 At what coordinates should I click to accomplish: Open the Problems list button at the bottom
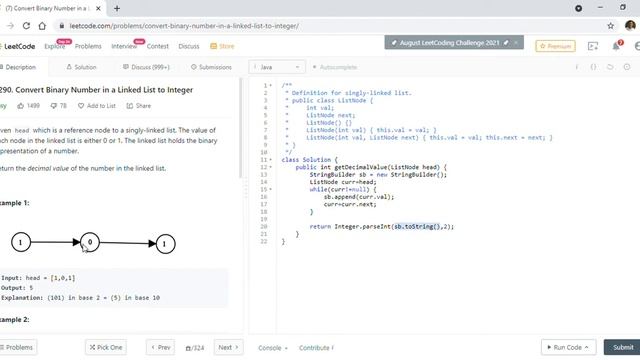pyautogui.click(x=18, y=347)
